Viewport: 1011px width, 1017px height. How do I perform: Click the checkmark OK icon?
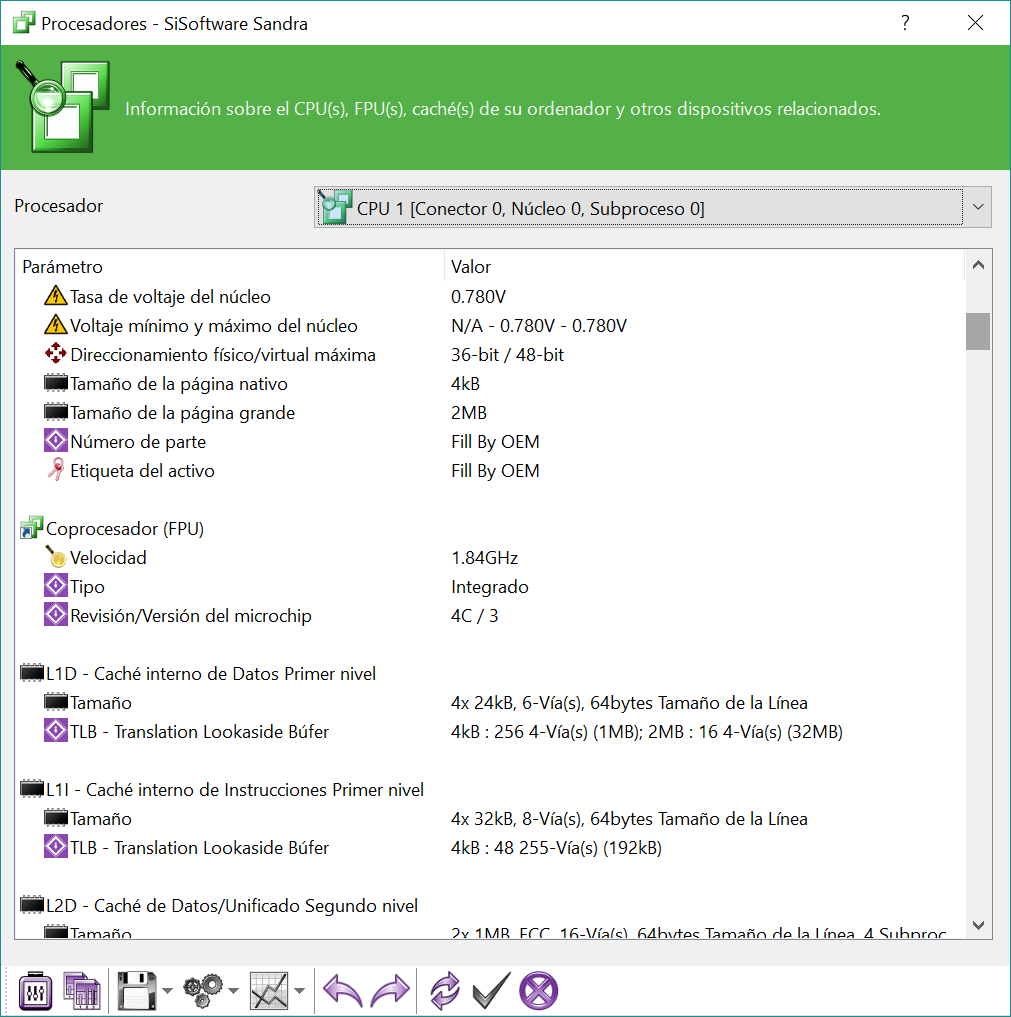pyautogui.click(x=491, y=990)
